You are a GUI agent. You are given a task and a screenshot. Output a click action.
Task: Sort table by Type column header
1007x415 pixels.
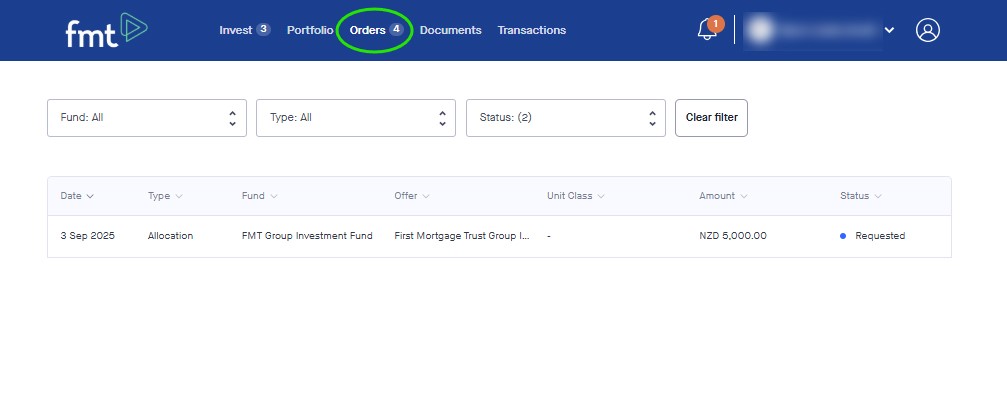coord(165,196)
